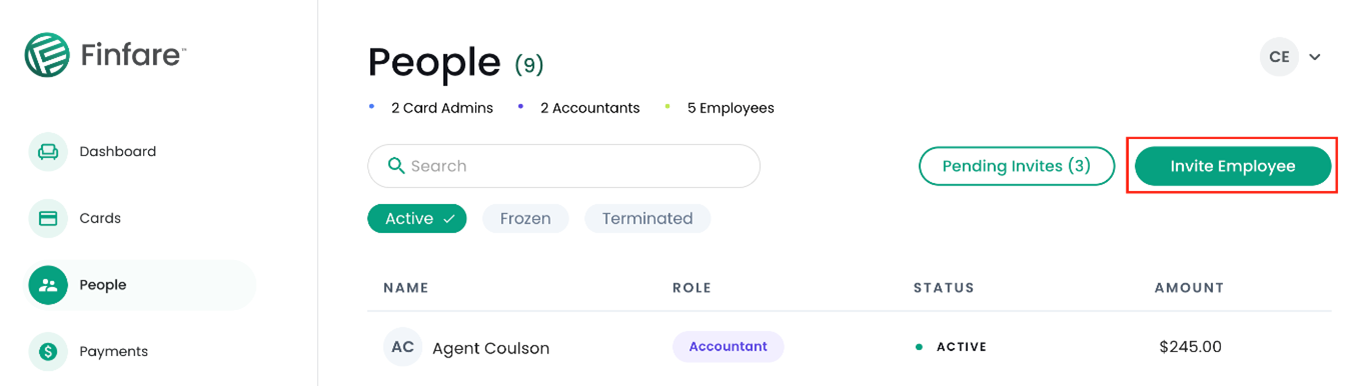Open the Payments dollar icon
1363x386 pixels.
[x=48, y=351]
